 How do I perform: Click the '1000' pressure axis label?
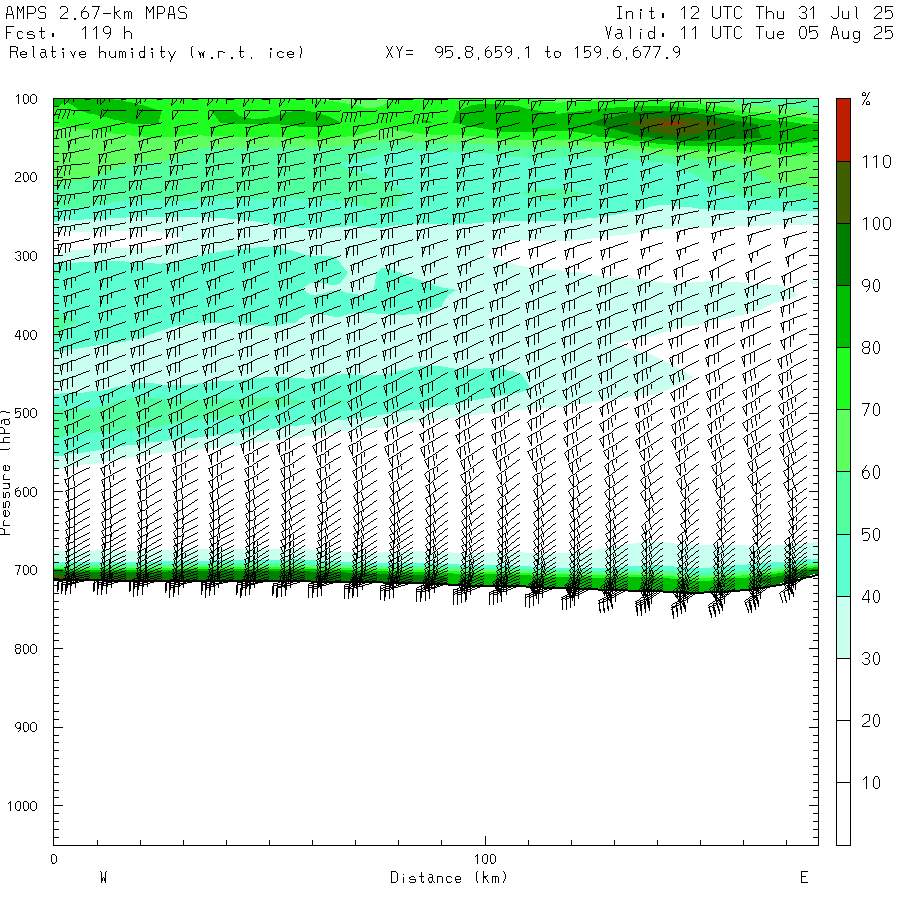point(22,806)
